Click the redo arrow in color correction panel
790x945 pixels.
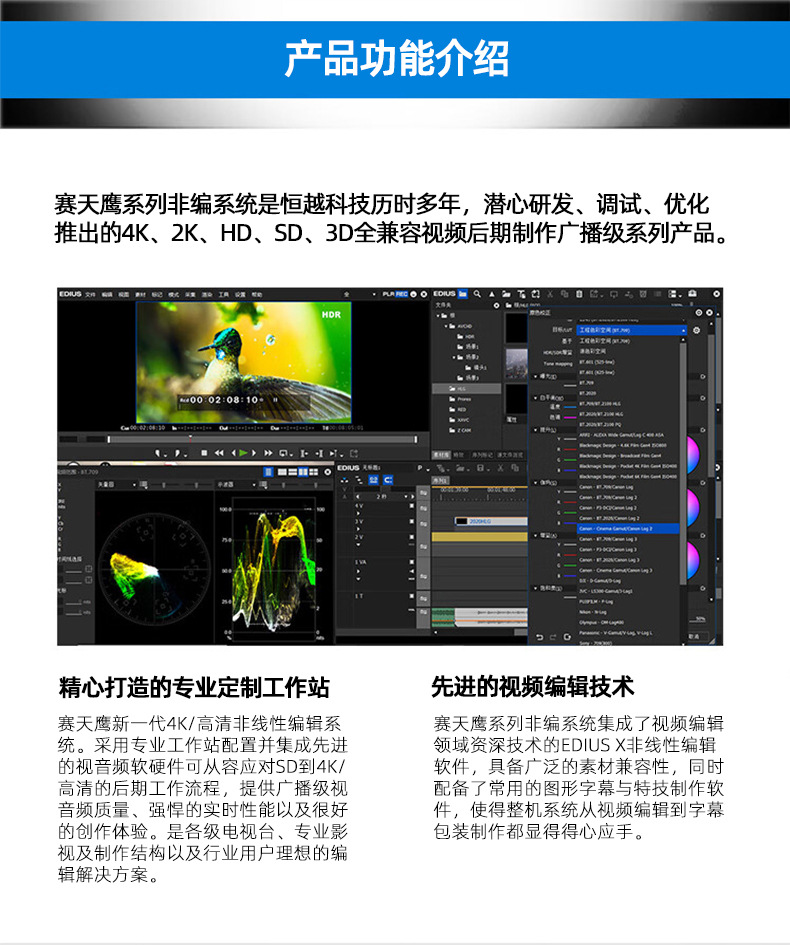(553, 637)
